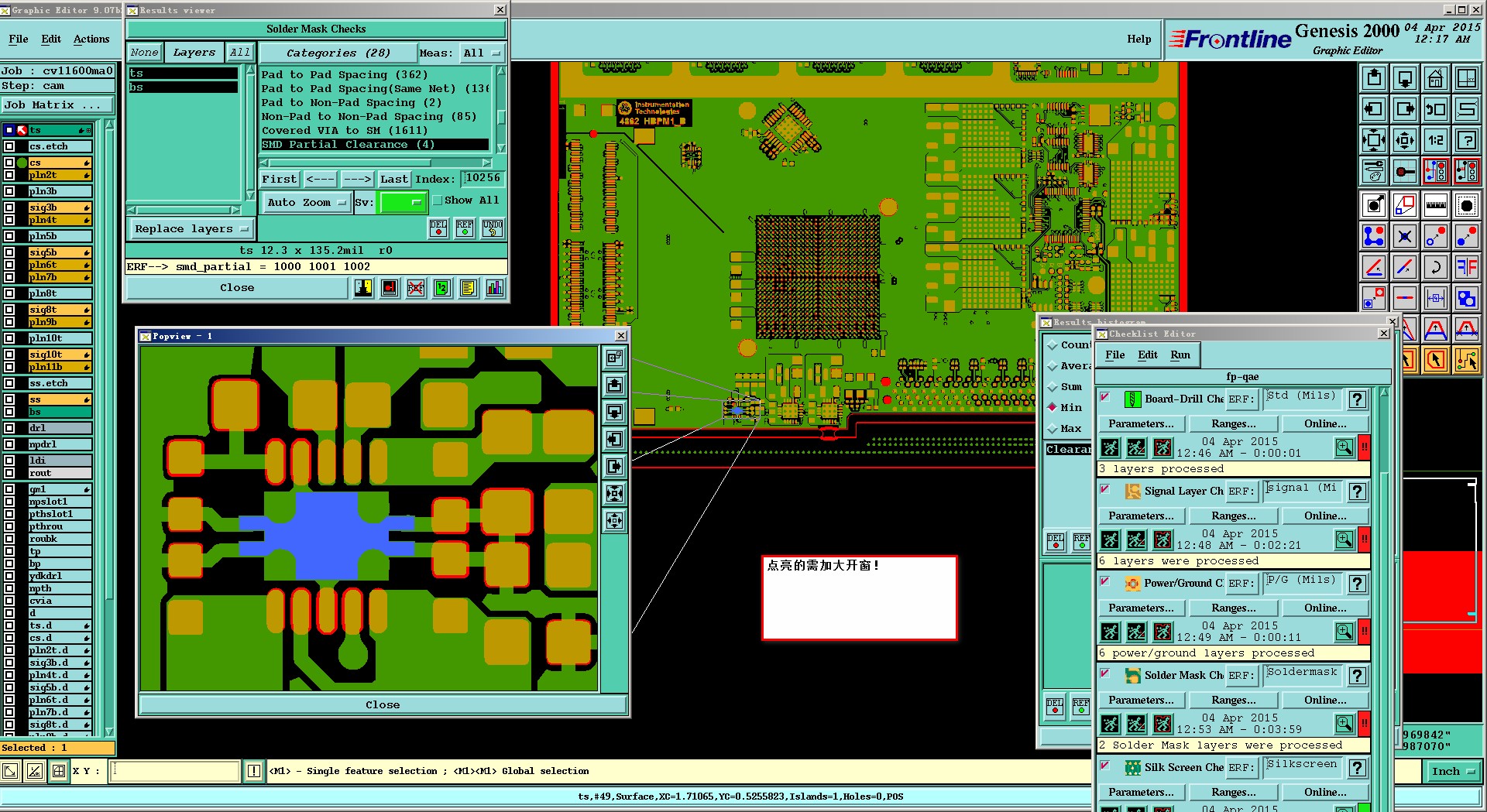This screenshot has width=1487, height=812.
Task: Open the question-mark help icon in right toolbar
Action: (x=1467, y=140)
